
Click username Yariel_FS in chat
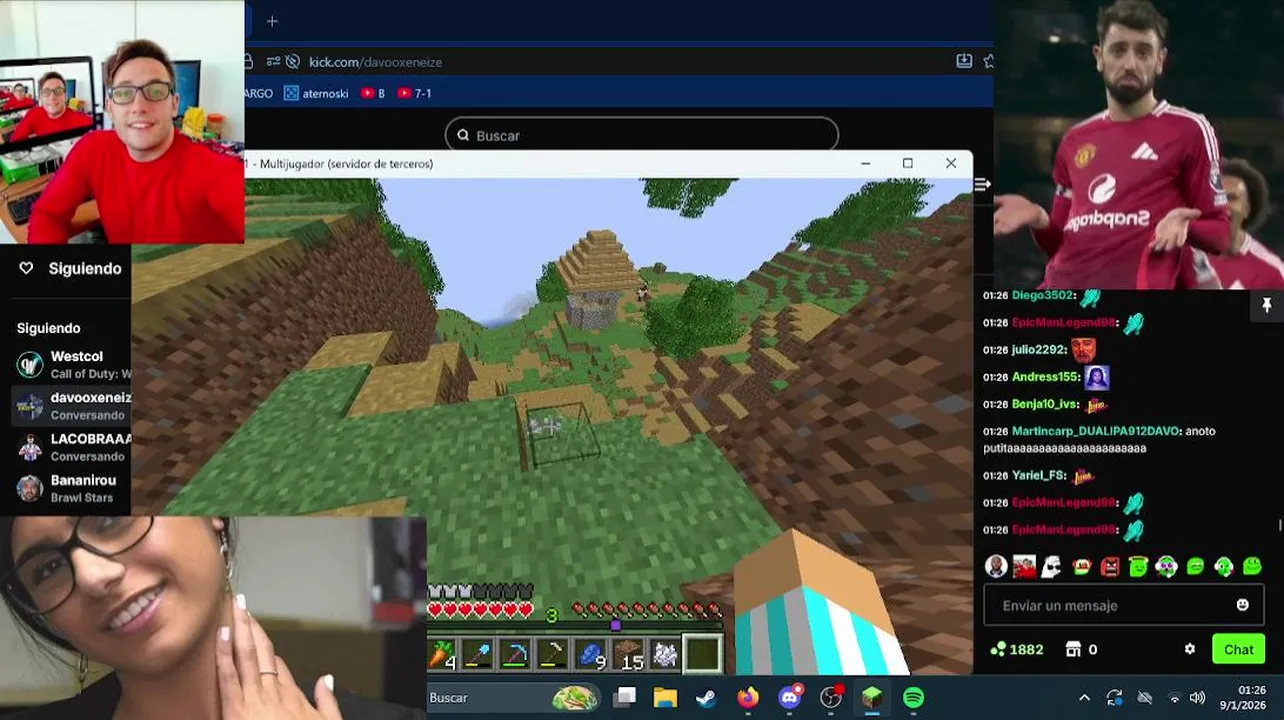[1039, 476]
